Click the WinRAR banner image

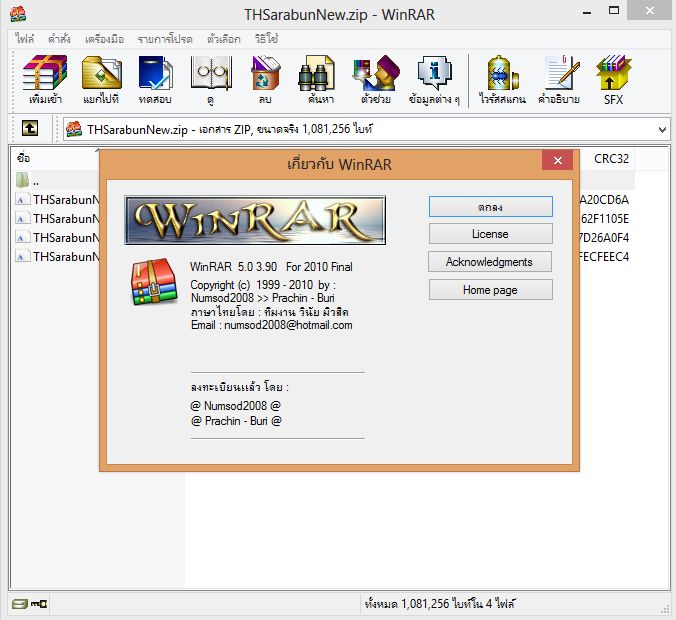click(x=255, y=220)
